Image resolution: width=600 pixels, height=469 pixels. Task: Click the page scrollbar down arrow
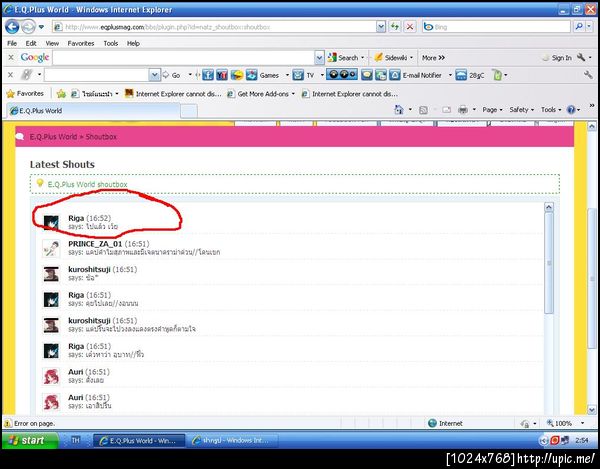pyautogui.click(x=592, y=409)
